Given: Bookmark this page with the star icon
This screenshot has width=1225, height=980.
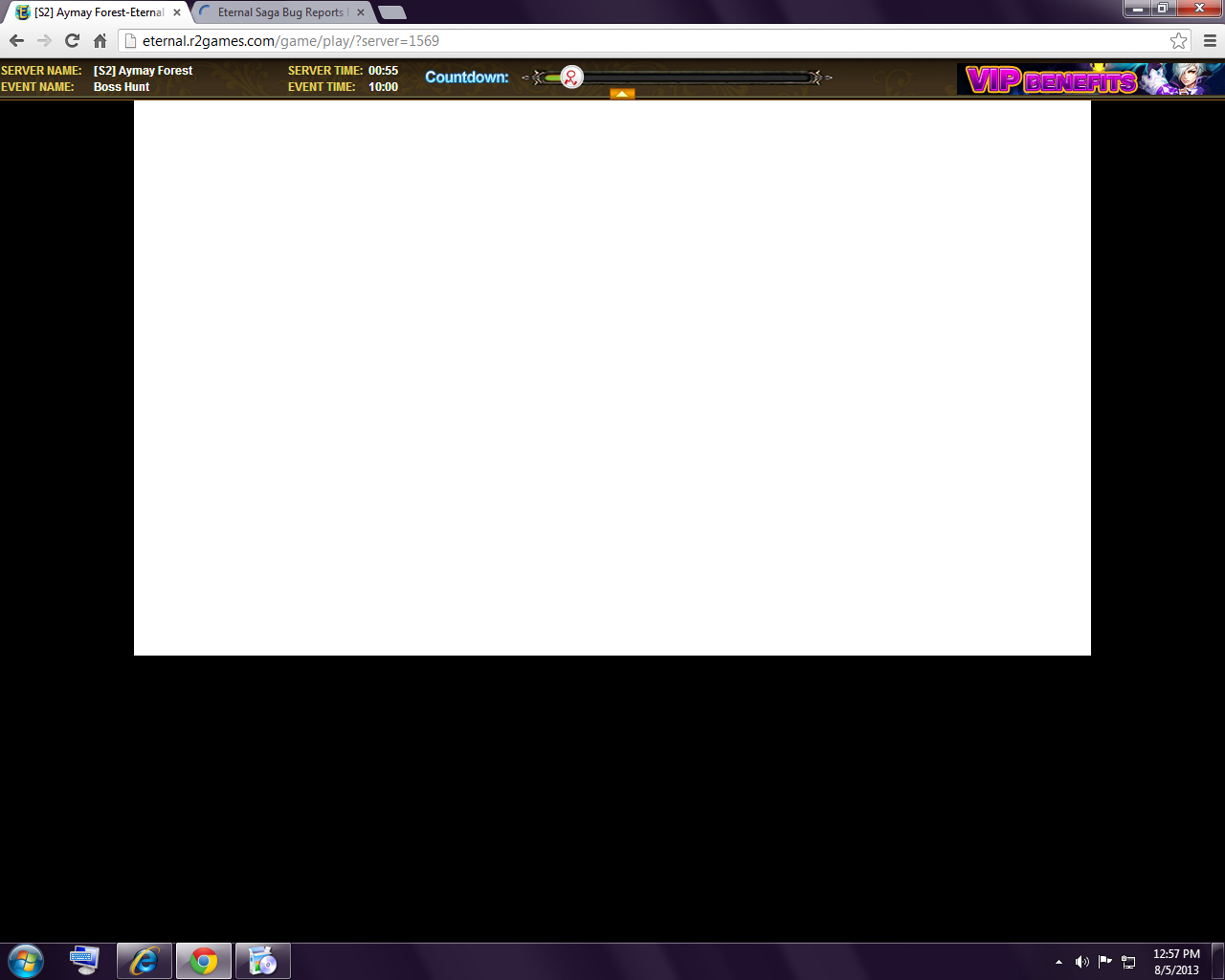Looking at the screenshot, I should (1178, 41).
